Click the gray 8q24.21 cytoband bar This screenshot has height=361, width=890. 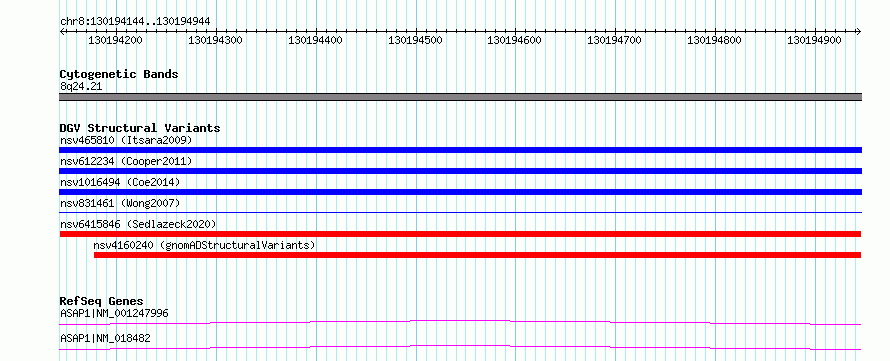[460, 97]
